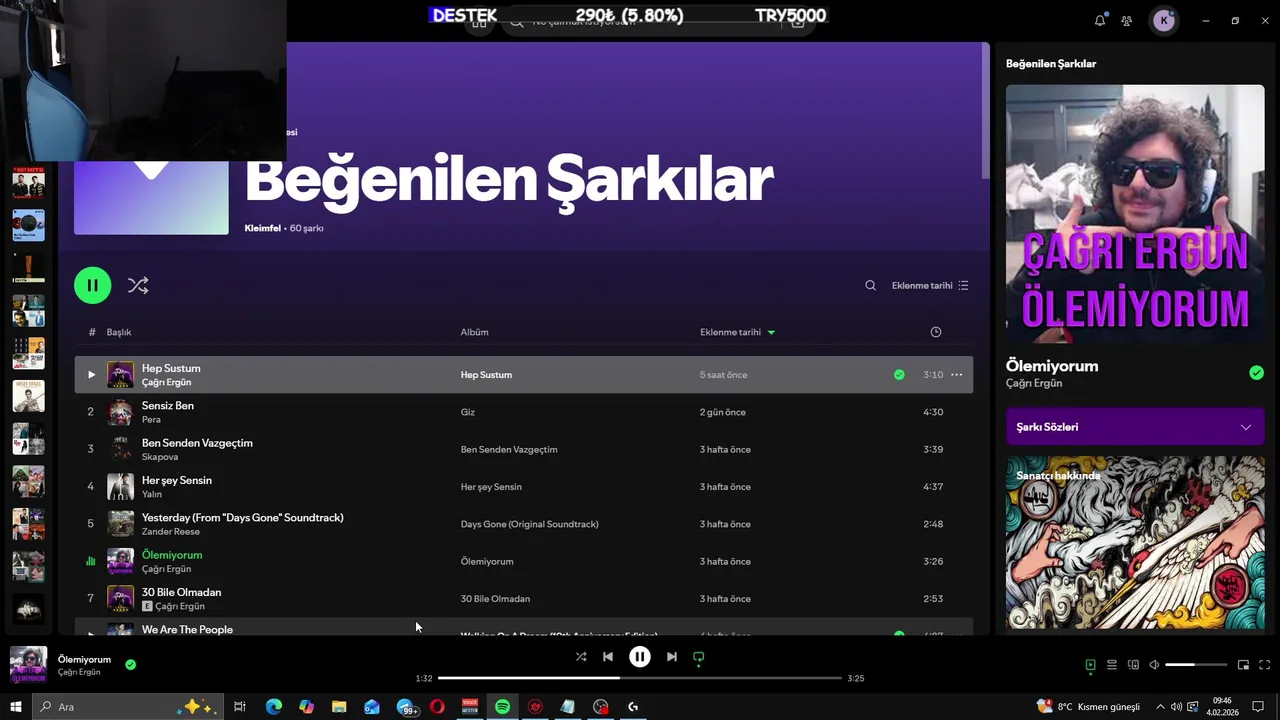Select the 30 Bile Olmadan track title

(181, 592)
